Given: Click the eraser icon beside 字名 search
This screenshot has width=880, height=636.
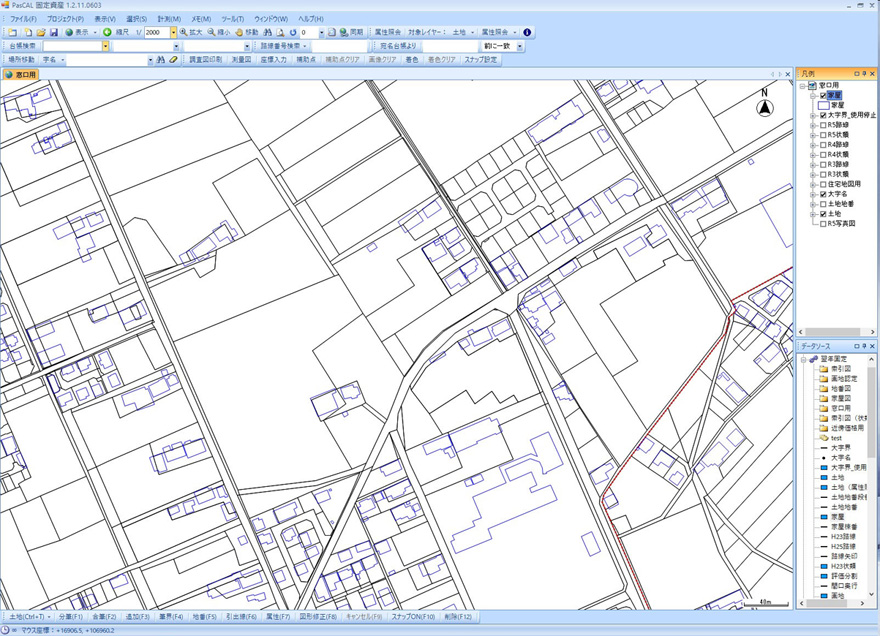Looking at the screenshot, I should [x=173, y=60].
